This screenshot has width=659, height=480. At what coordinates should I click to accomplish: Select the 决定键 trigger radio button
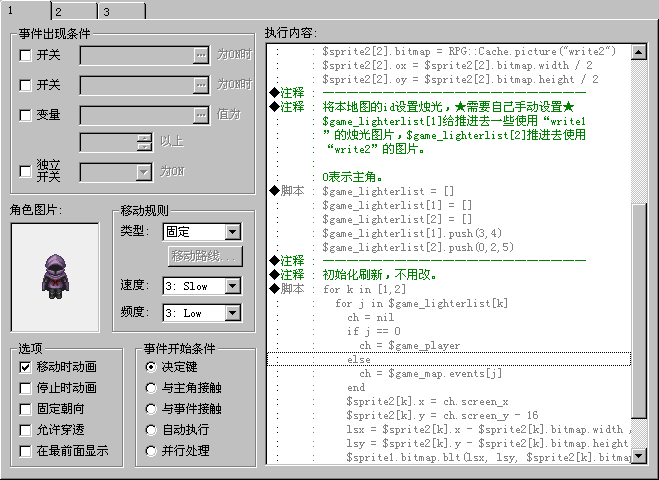150,367
